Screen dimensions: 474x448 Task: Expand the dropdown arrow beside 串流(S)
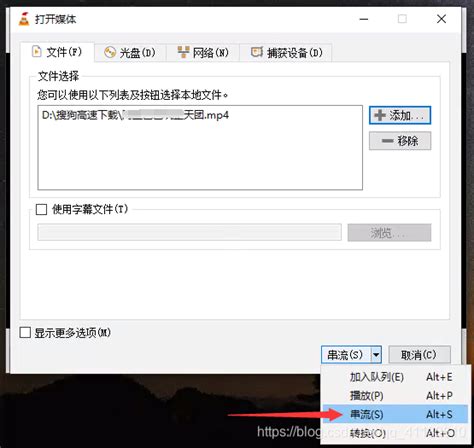(376, 355)
